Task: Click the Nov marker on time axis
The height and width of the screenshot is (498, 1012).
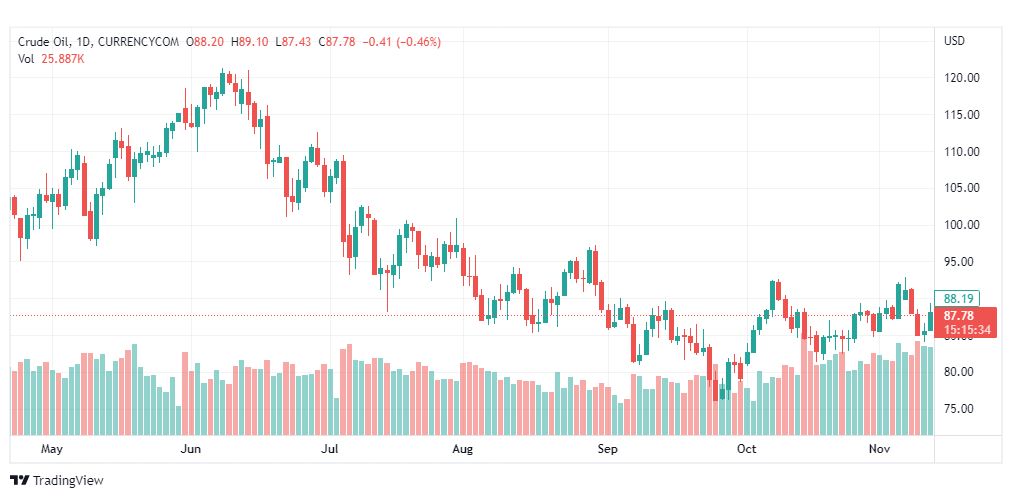Action: (879, 450)
